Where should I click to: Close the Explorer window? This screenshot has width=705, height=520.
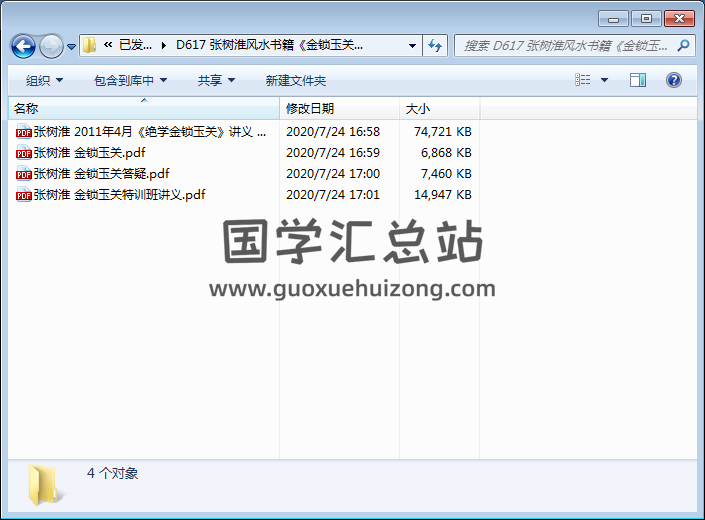(679, 19)
